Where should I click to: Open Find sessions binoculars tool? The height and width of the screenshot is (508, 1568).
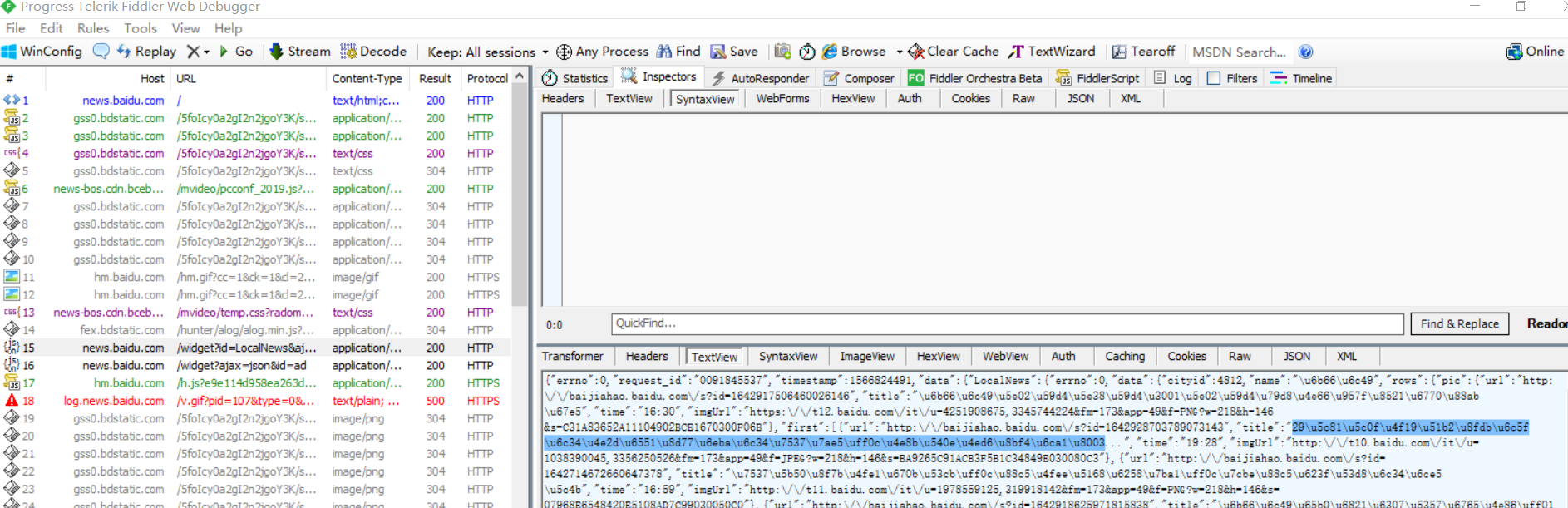click(x=678, y=52)
